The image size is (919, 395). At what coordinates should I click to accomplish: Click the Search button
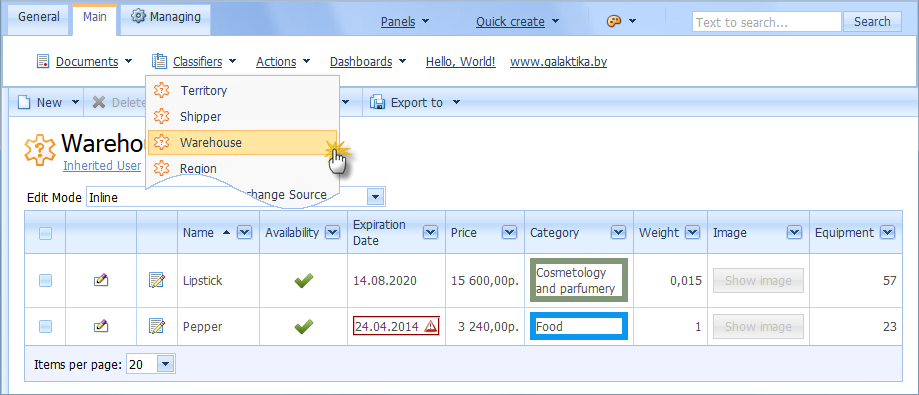pyautogui.click(x=872, y=22)
